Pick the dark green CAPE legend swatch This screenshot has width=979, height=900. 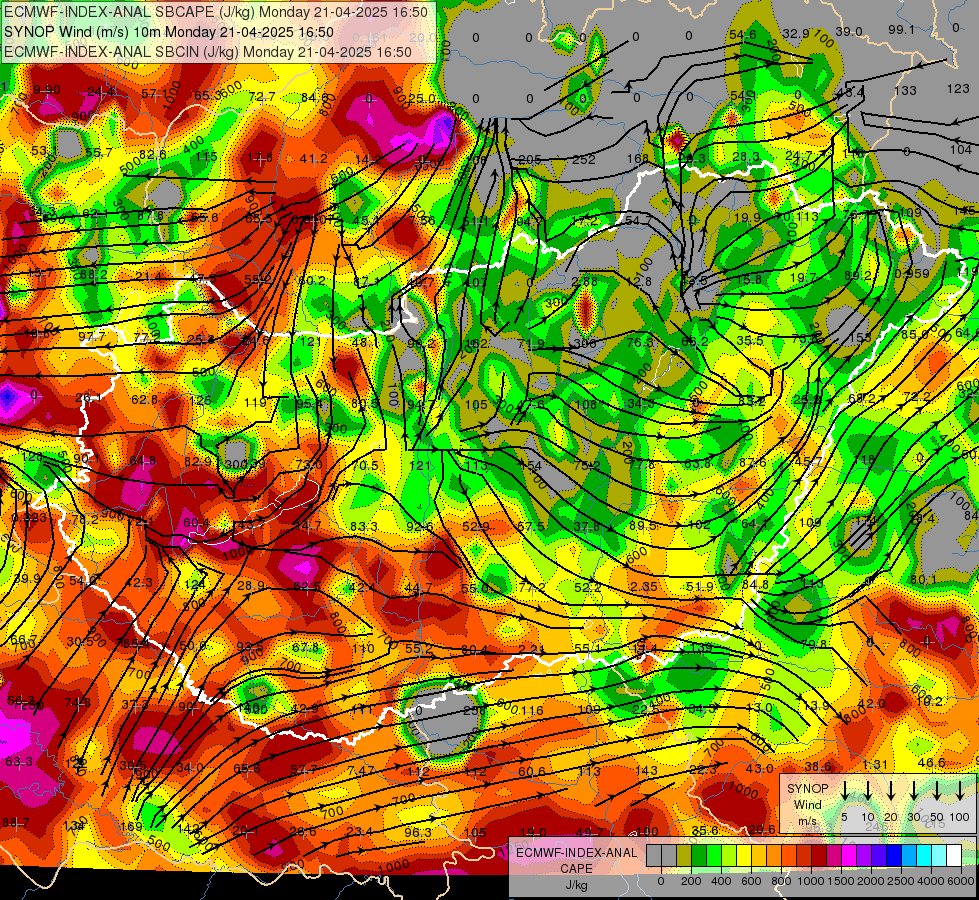(699, 856)
